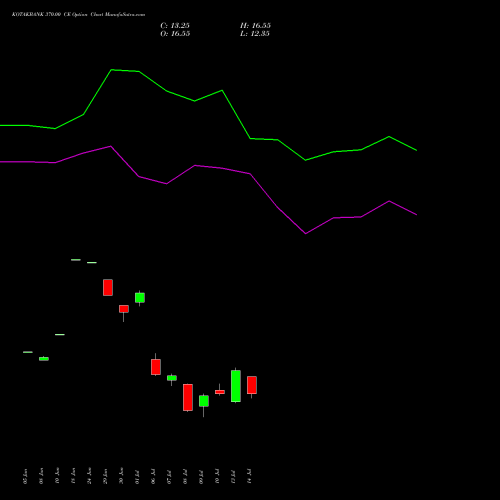Click the 06 Jul date label

(154, 477)
